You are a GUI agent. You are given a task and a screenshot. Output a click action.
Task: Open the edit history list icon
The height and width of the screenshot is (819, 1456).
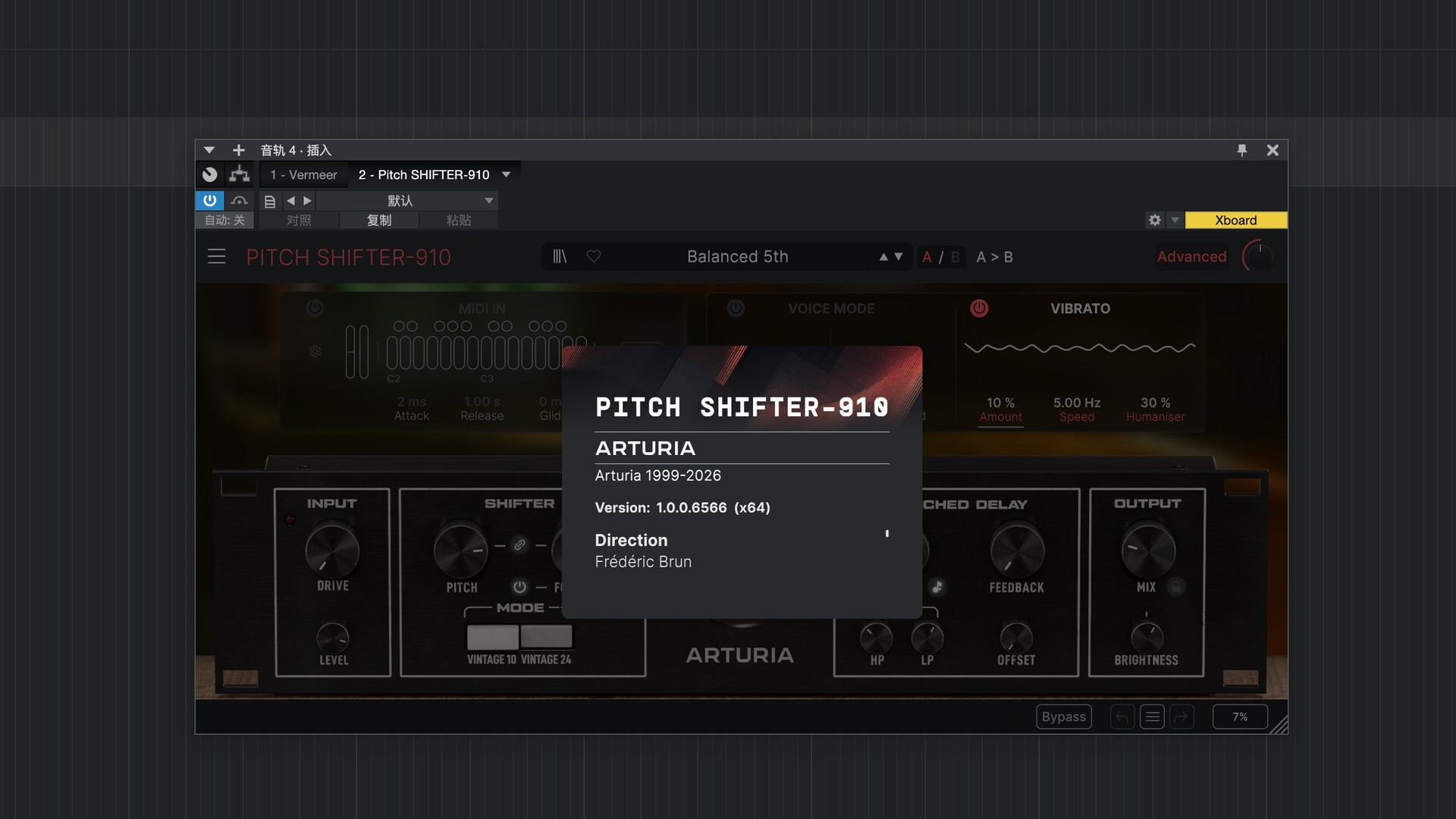[1152, 717]
